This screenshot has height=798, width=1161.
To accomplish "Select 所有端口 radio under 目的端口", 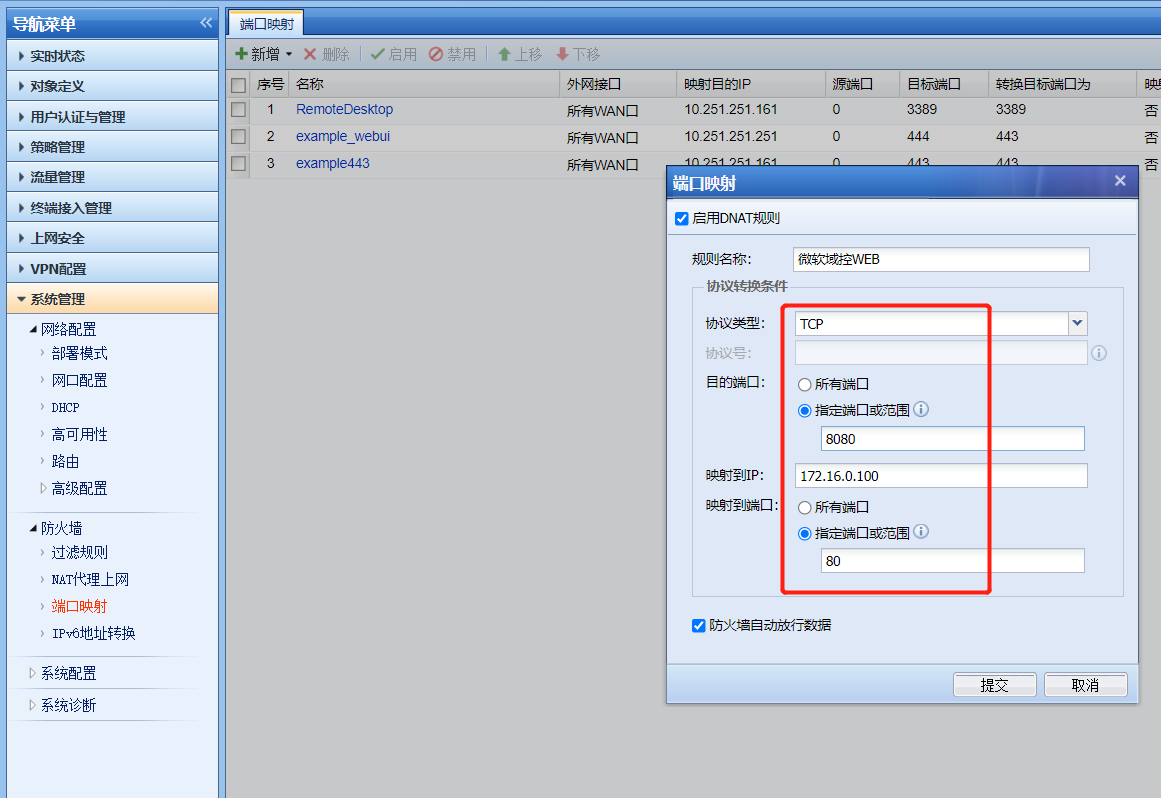I will pyautogui.click(x=805, y=384).
